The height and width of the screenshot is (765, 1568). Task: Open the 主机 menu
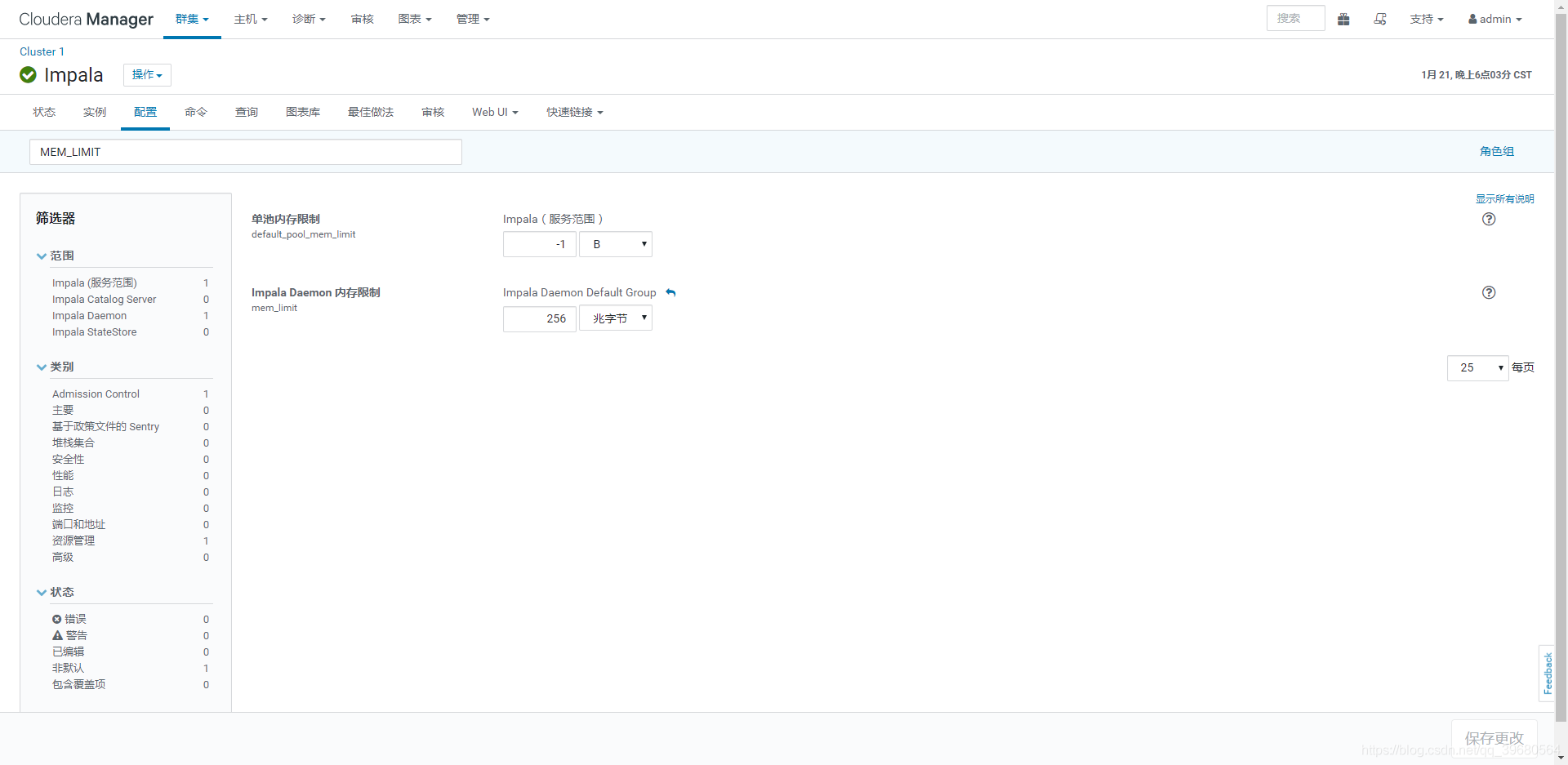click(x=251, y=19)
